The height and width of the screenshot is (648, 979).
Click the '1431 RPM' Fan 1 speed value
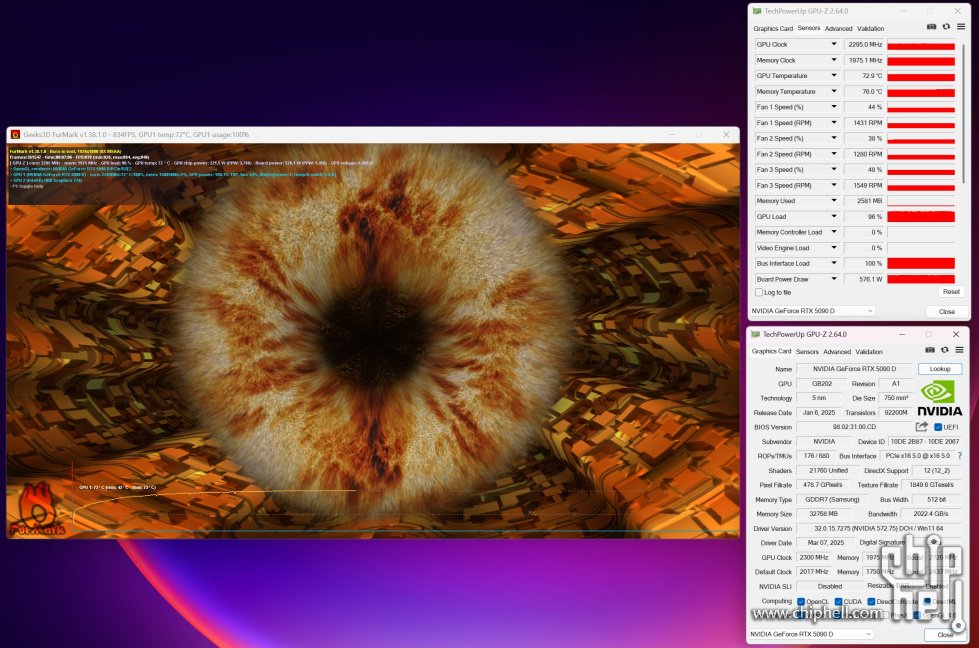point(864,123)
